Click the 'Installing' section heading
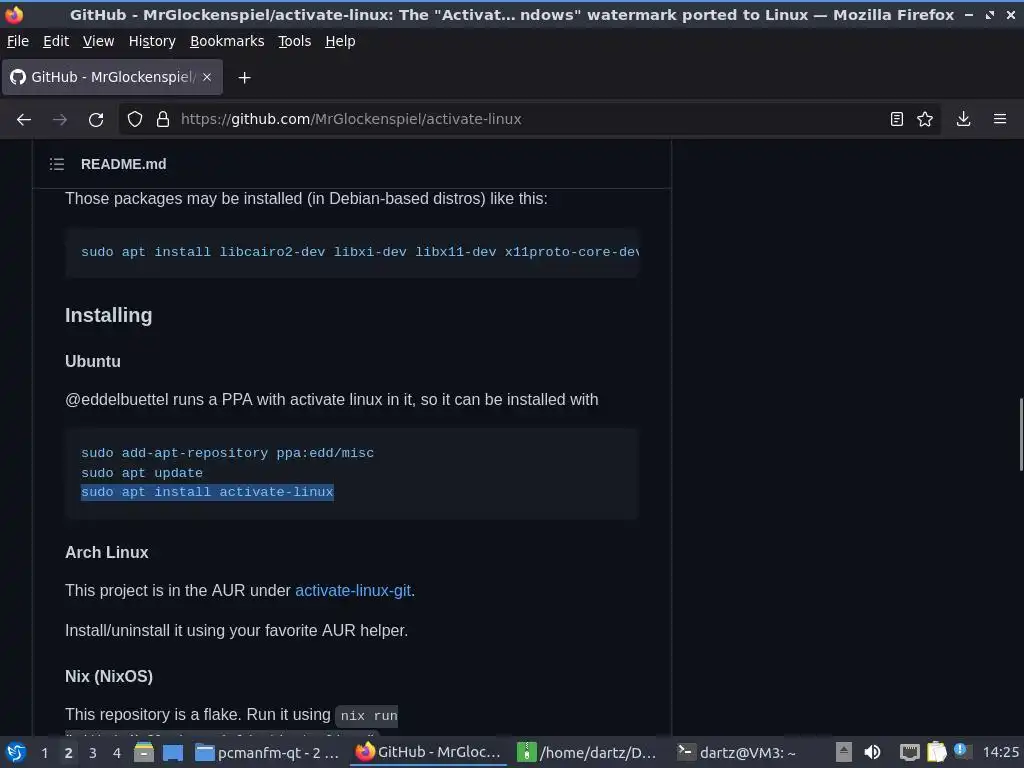Viewport: 1024px width, 768px height. pos(108,315)
